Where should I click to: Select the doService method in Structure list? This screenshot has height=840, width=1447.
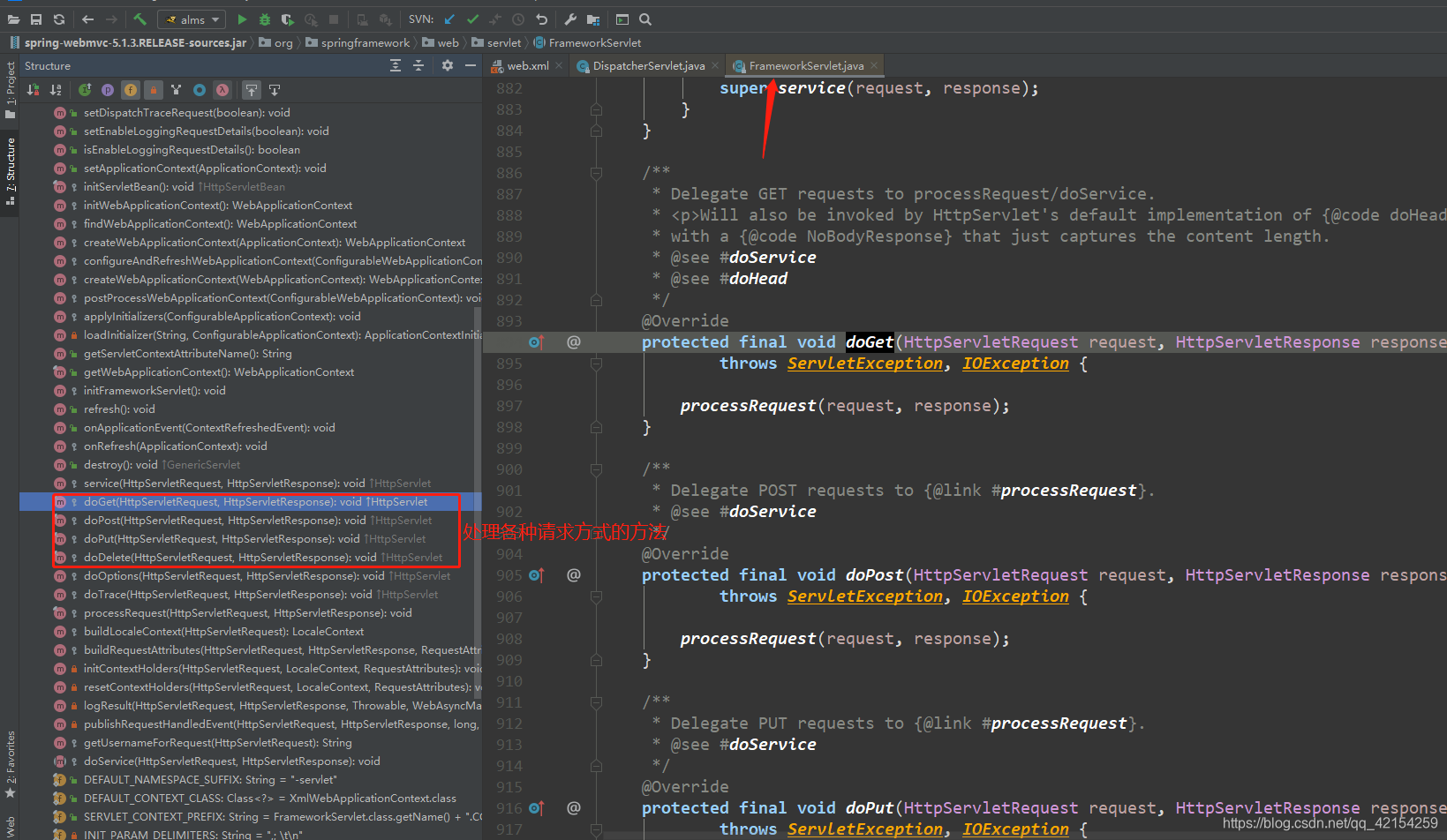coord(251,761)
